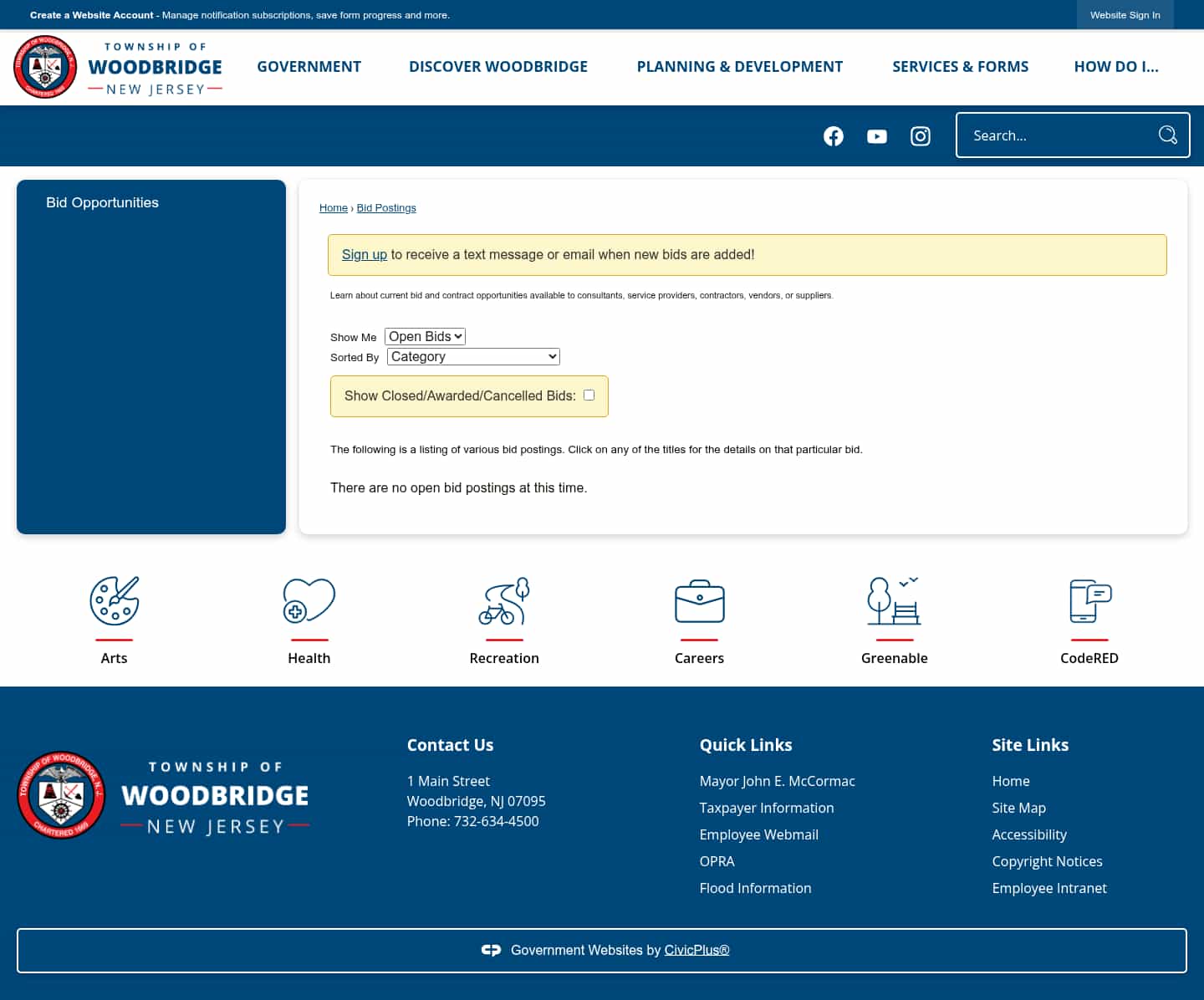Expand the Show Me Open Bids dropdown
1204x1000 pixels.
[x=425, y=336]
